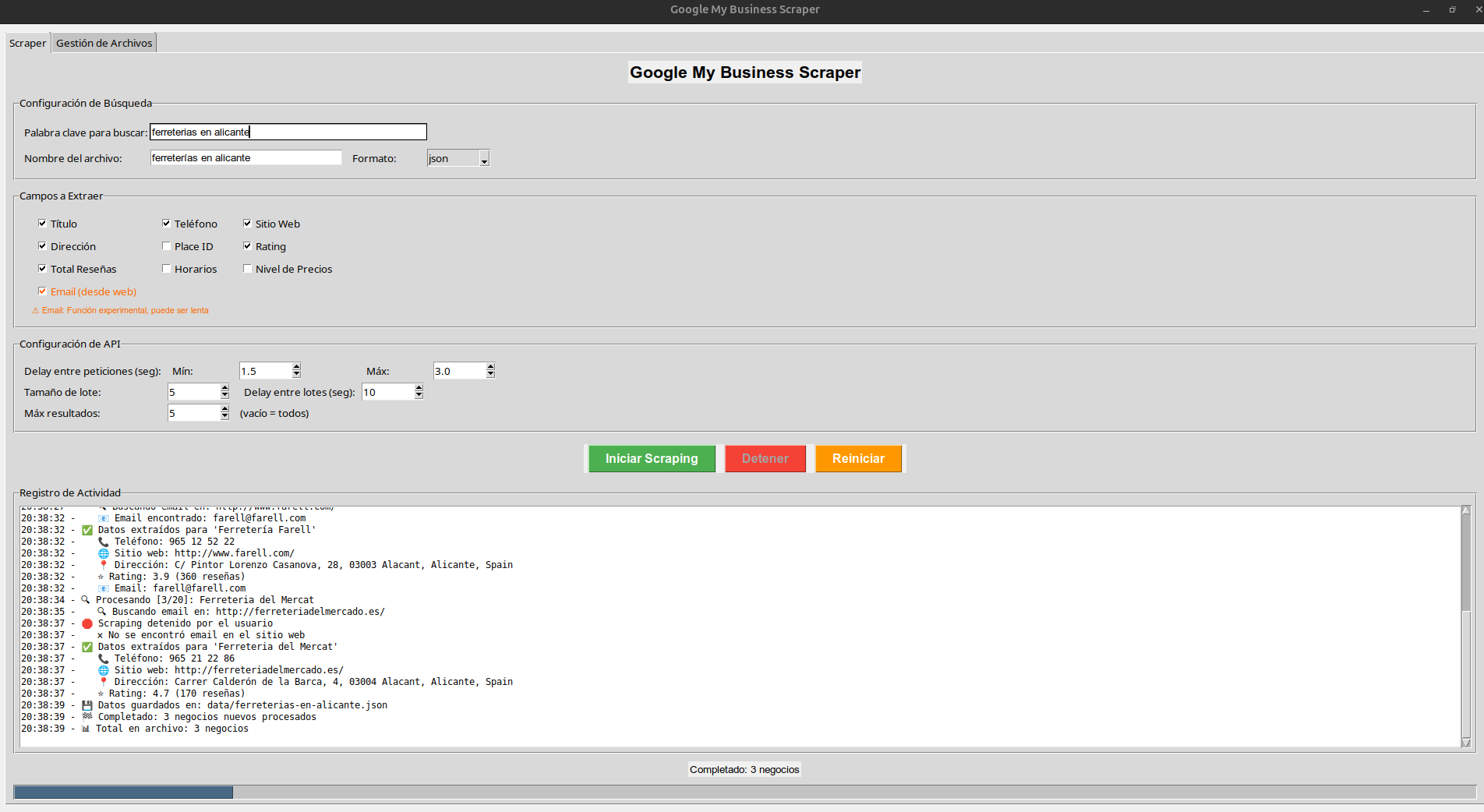Screen dimensions: 1484x812
Task: Click the green checkmark next to 'Ferreteria del Mercat'
Action: tap(87, 647)
